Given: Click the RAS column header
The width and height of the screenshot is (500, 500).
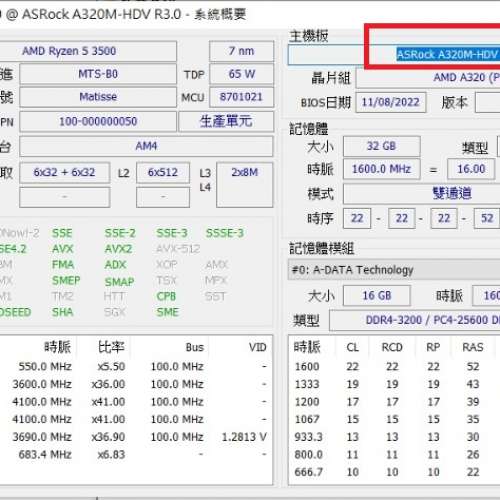Looking at the screenshot, I should (x=473, y=347).
